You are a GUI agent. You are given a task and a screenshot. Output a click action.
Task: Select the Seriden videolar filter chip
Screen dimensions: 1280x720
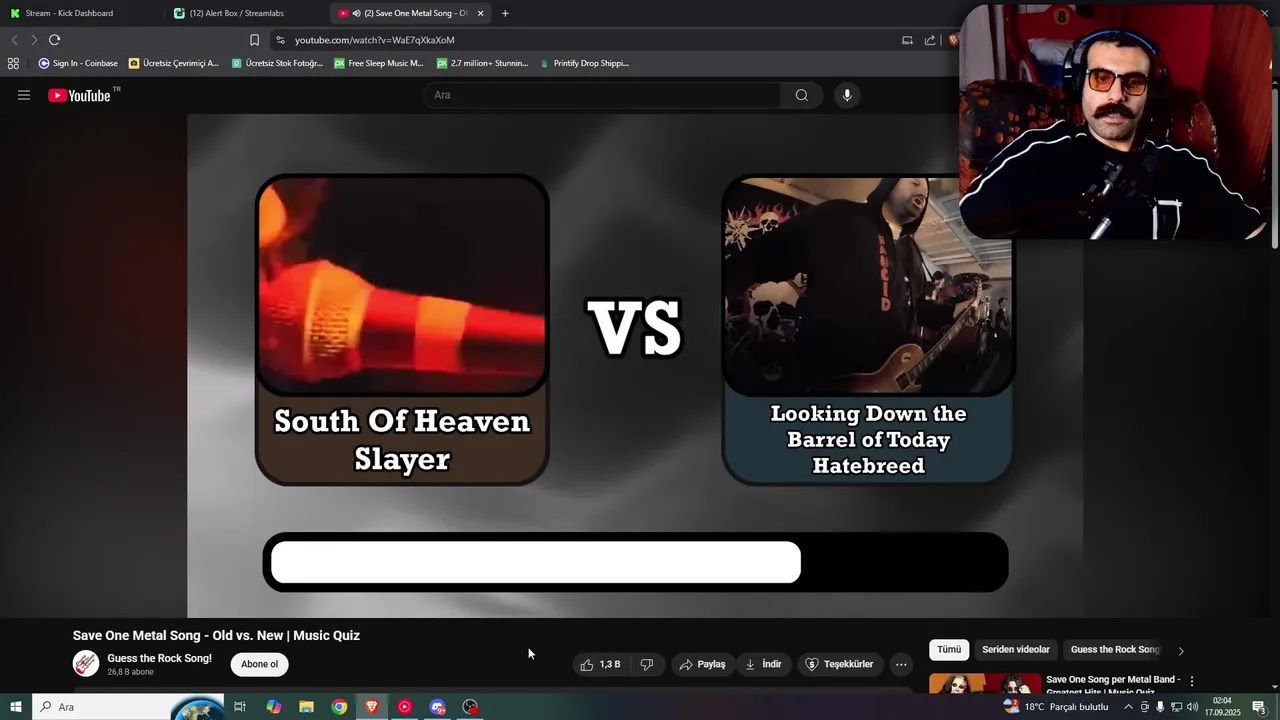pos(1016,650)
